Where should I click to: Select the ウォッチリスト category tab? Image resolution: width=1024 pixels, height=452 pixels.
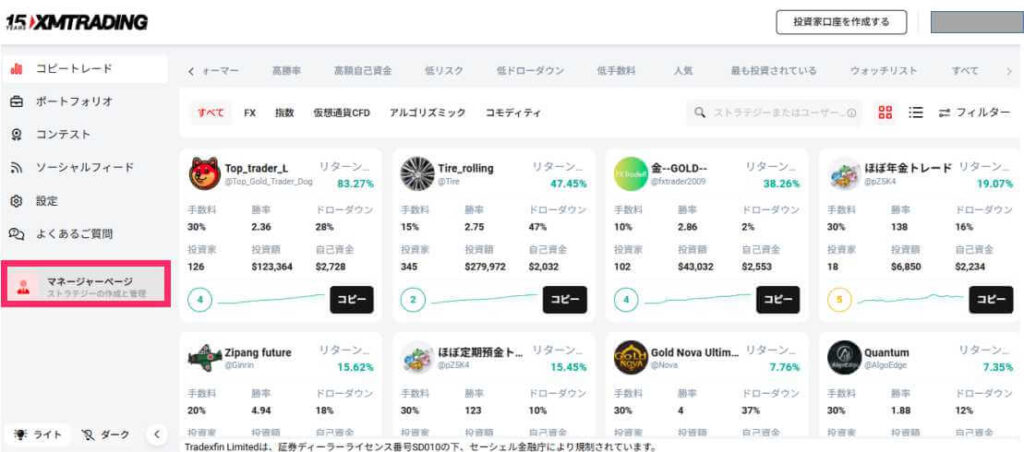(x=883, y=71)
